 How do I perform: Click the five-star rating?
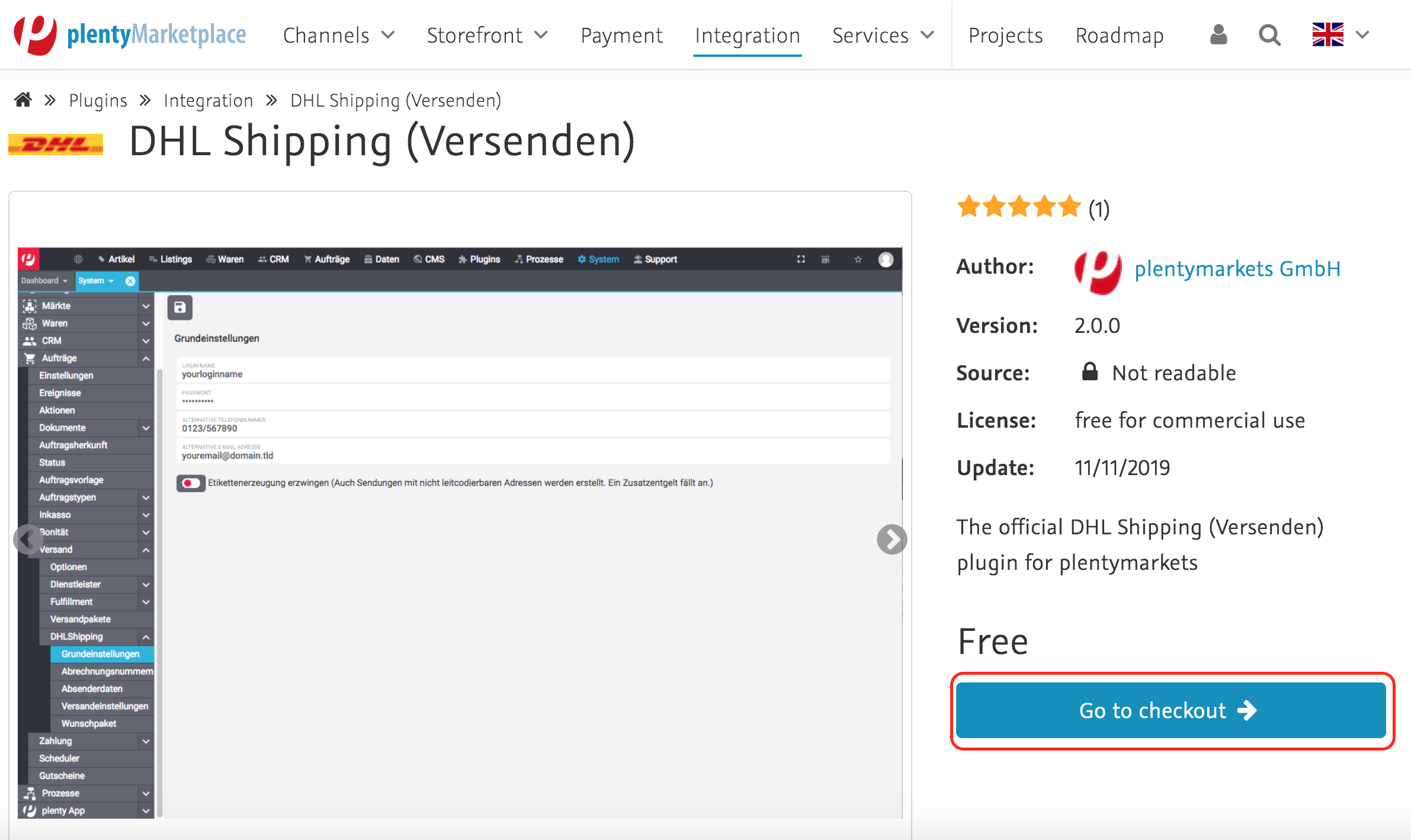pyautogui.click(x=1019, y=207)
